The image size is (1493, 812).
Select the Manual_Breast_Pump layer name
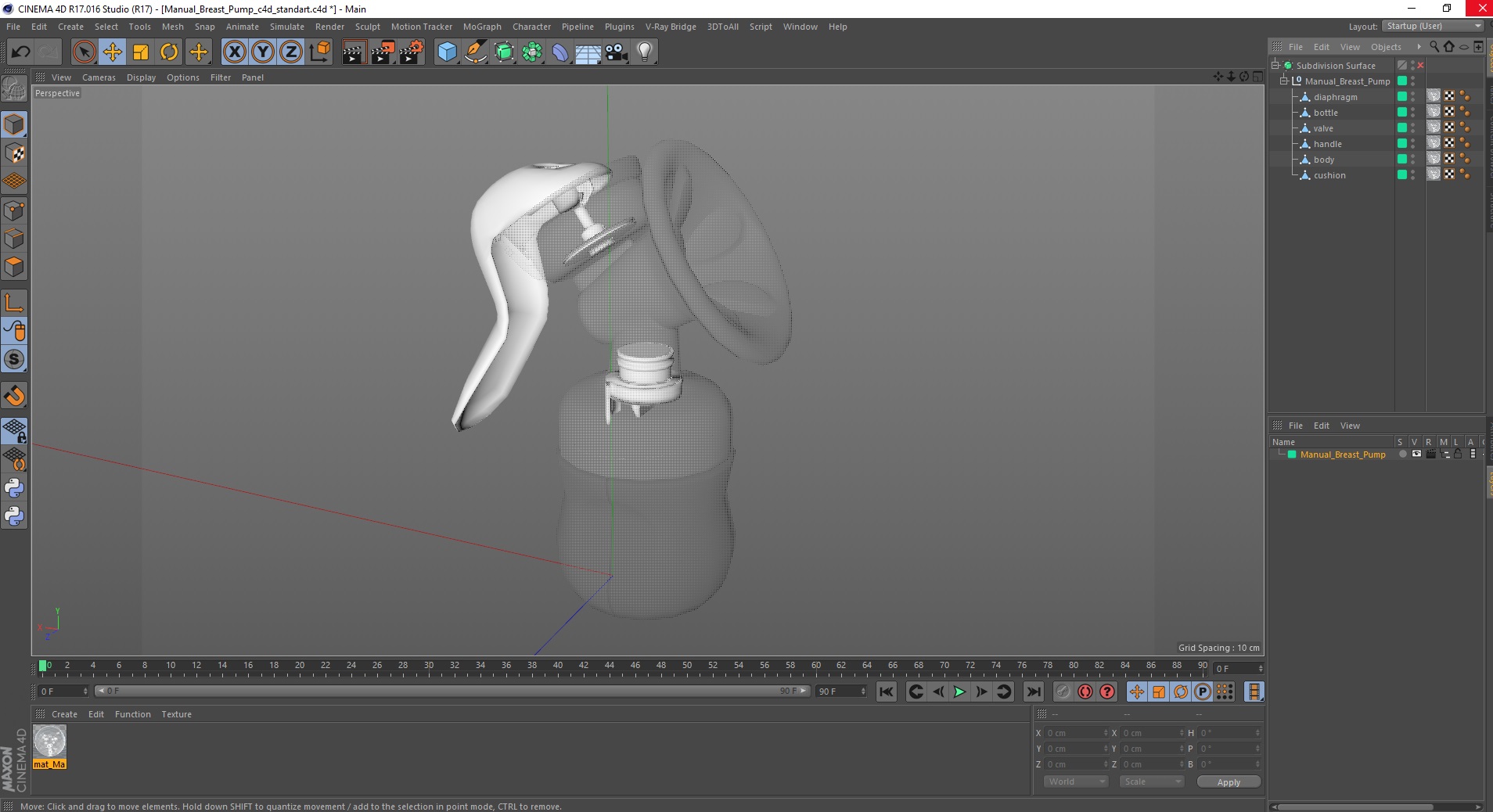tap(1343, 455)
